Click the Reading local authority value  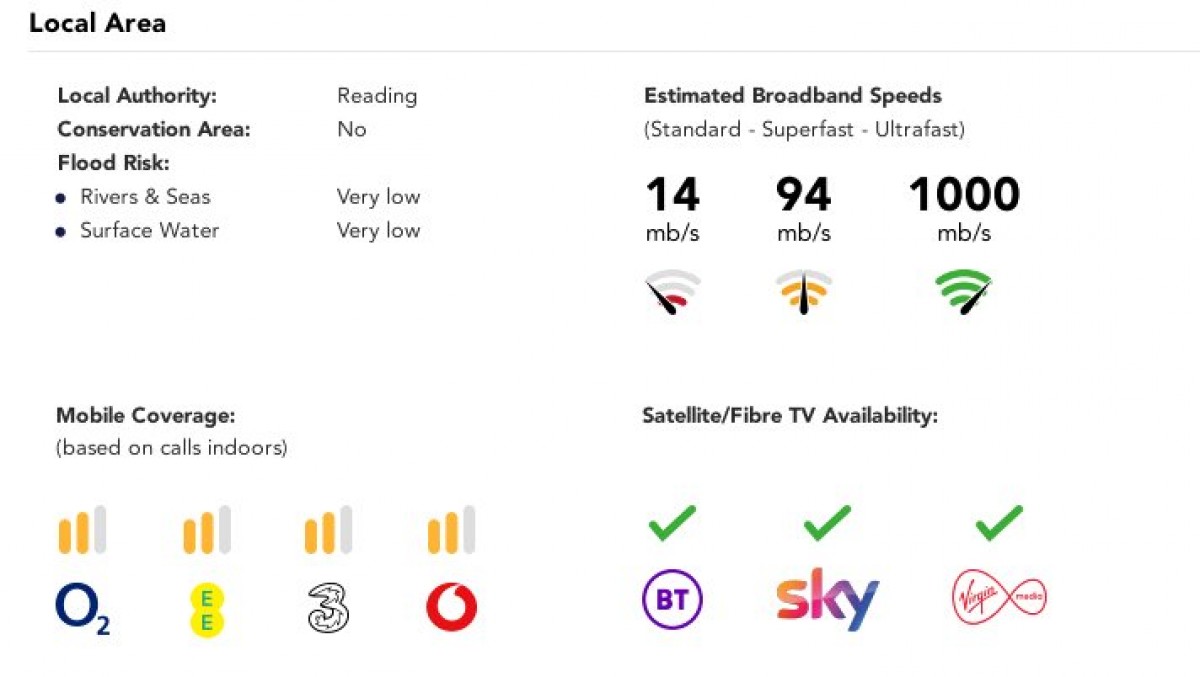(x=377, y=96)
